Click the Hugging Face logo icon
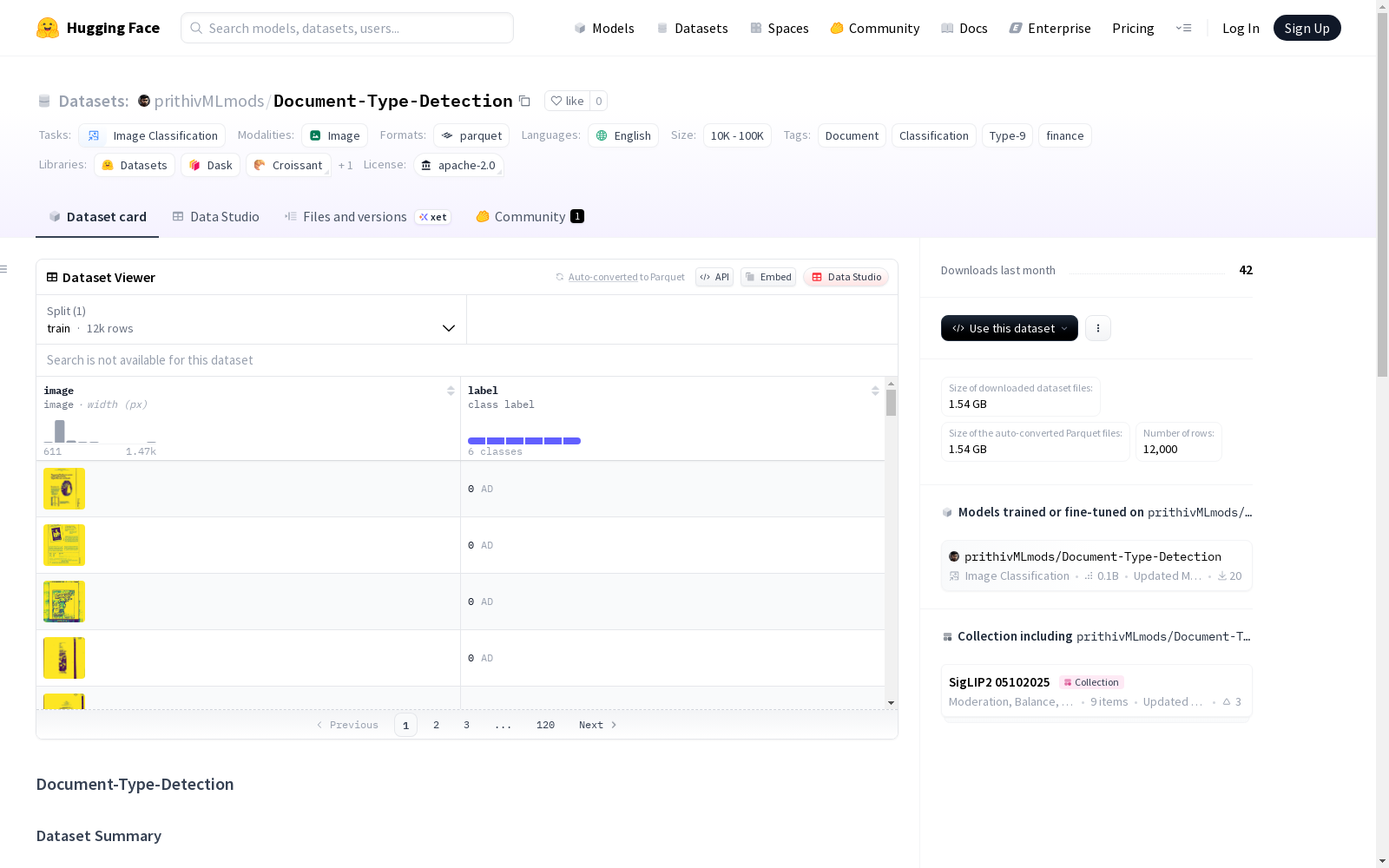The image size is (1389, 868). tap(48, 28)
